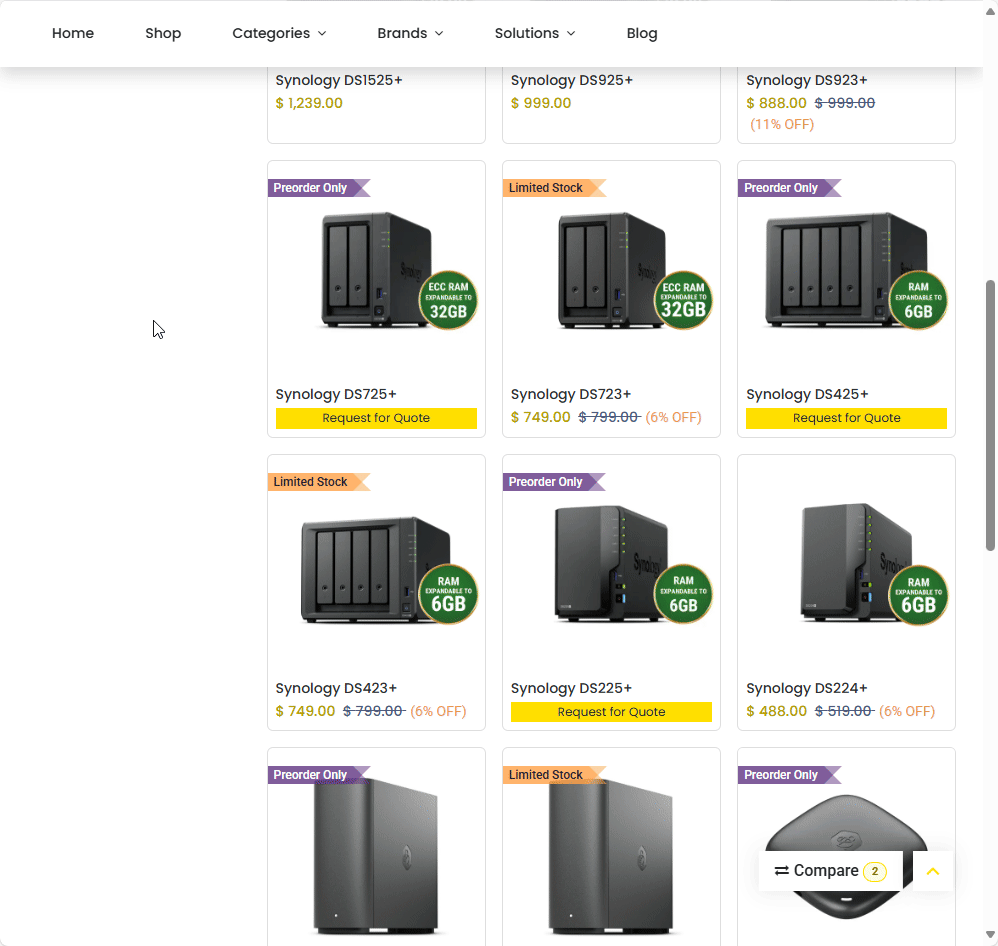Screen dimensions: 998x946
Task: Expand the Solutions dropdown menu
Action: 535,33
